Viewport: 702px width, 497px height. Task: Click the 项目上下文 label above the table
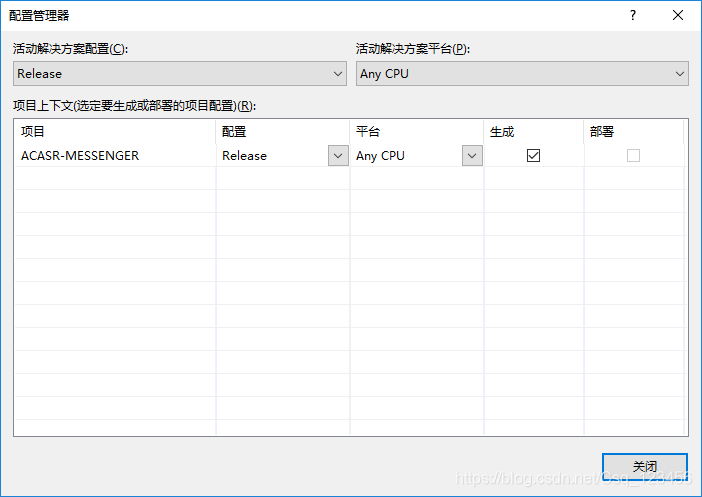point(134,106)
